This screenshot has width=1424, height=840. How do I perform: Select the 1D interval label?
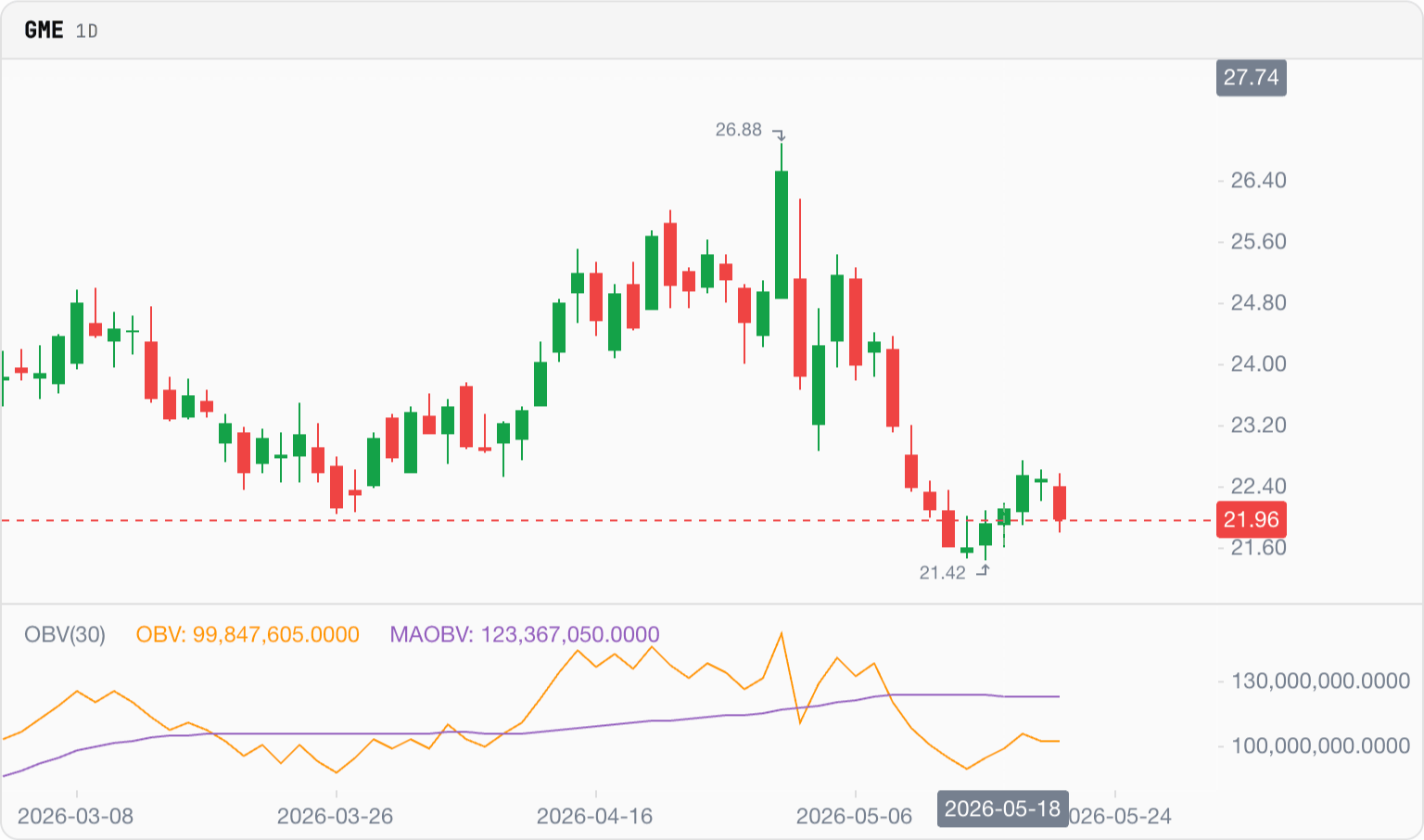click(86, 31)
